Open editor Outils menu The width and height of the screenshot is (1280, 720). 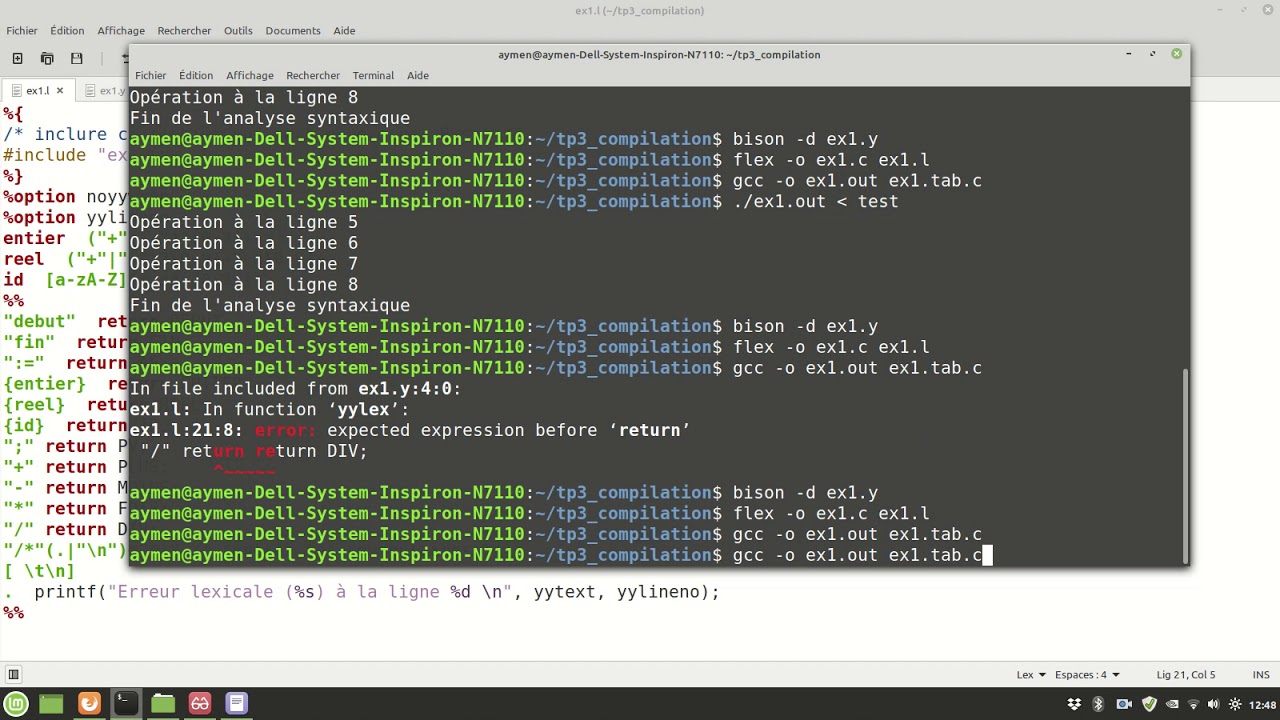tap(238, 31)
